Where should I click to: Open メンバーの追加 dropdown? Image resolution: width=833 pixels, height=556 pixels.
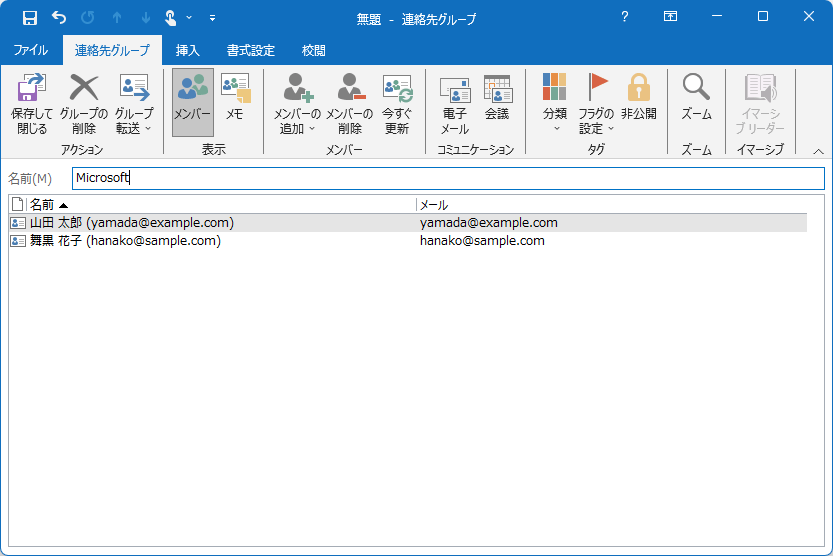(x=297, y=104)
